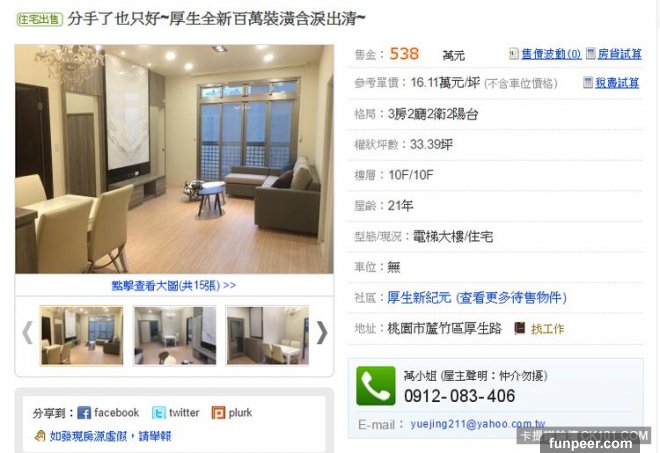Show next thumbnails with right arrow
Viewport: 660px width, 453px height.
click(x=322, y=333)
